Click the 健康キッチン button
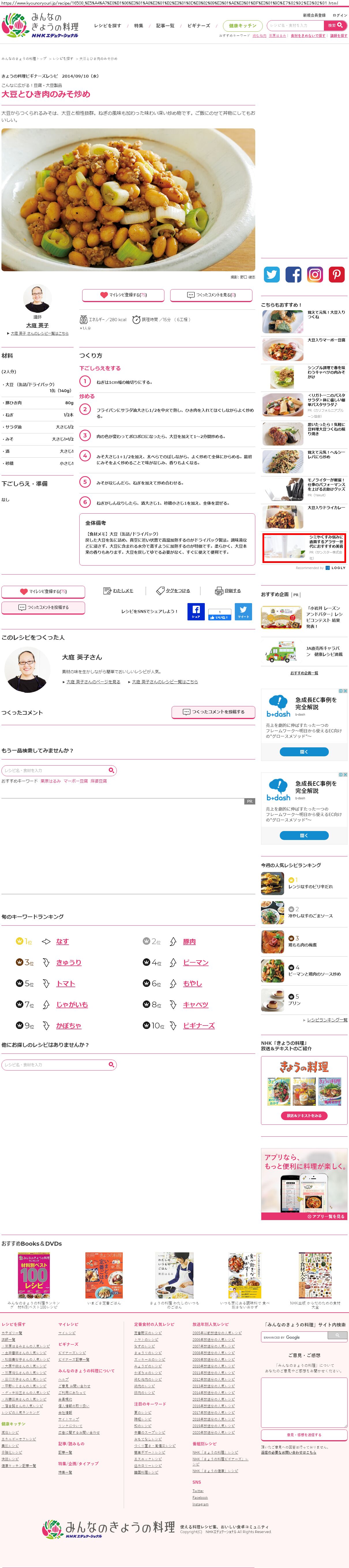Screen dimensions: 349x1568 click(x=243, y=26)
